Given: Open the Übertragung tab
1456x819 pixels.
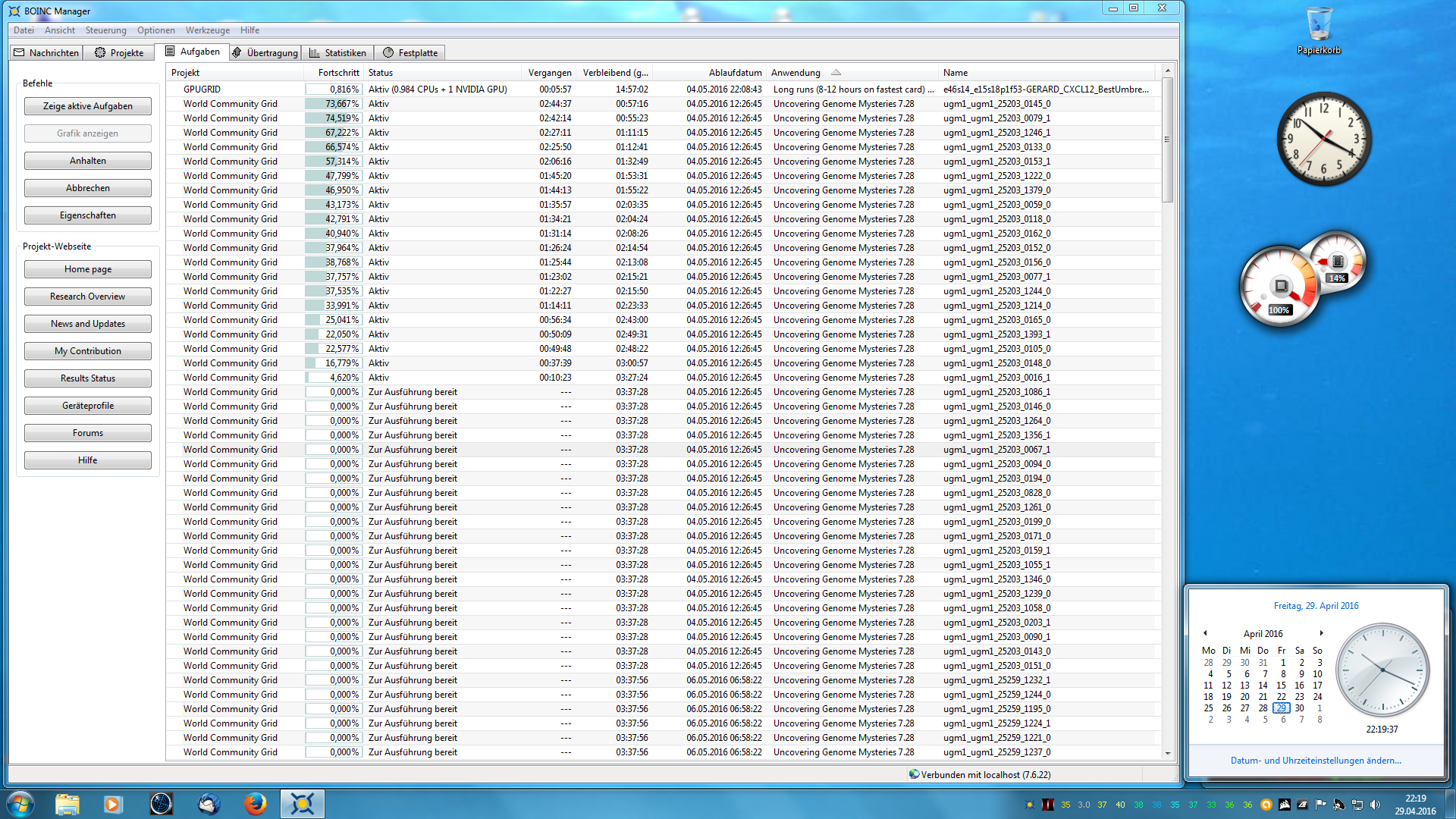Looking at the screenshot, I should (265, 52).
